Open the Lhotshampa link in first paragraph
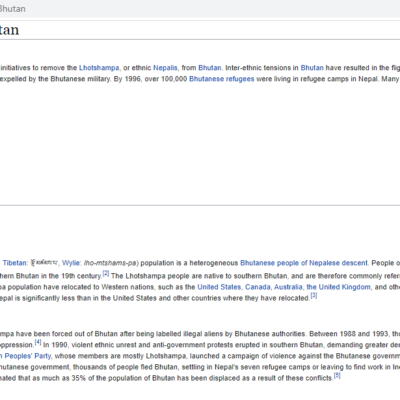400x400 pixels. tap(99, 68)
